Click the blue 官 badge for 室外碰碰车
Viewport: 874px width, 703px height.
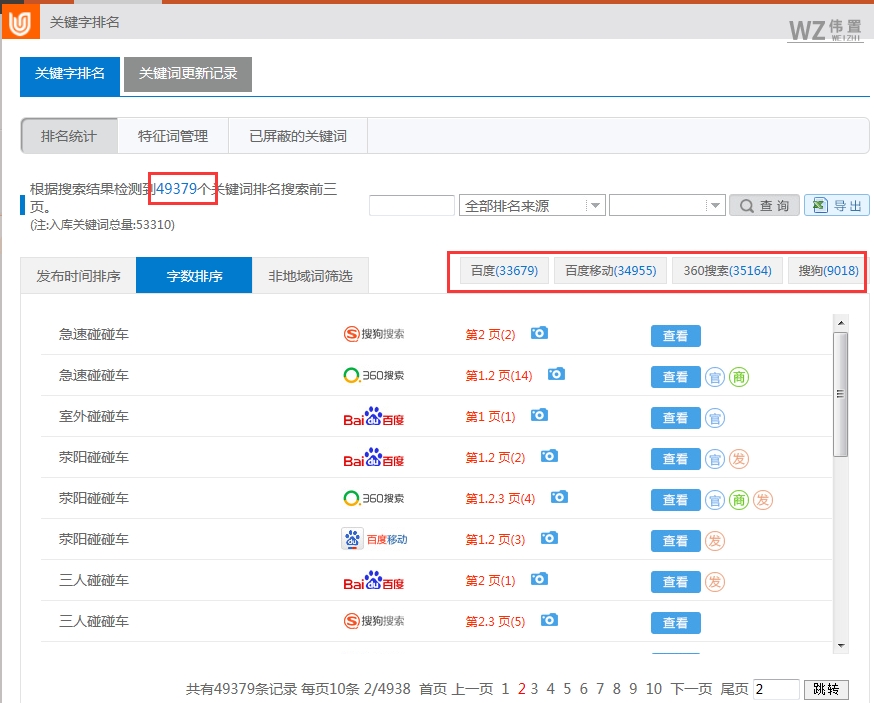click(715, 417)
